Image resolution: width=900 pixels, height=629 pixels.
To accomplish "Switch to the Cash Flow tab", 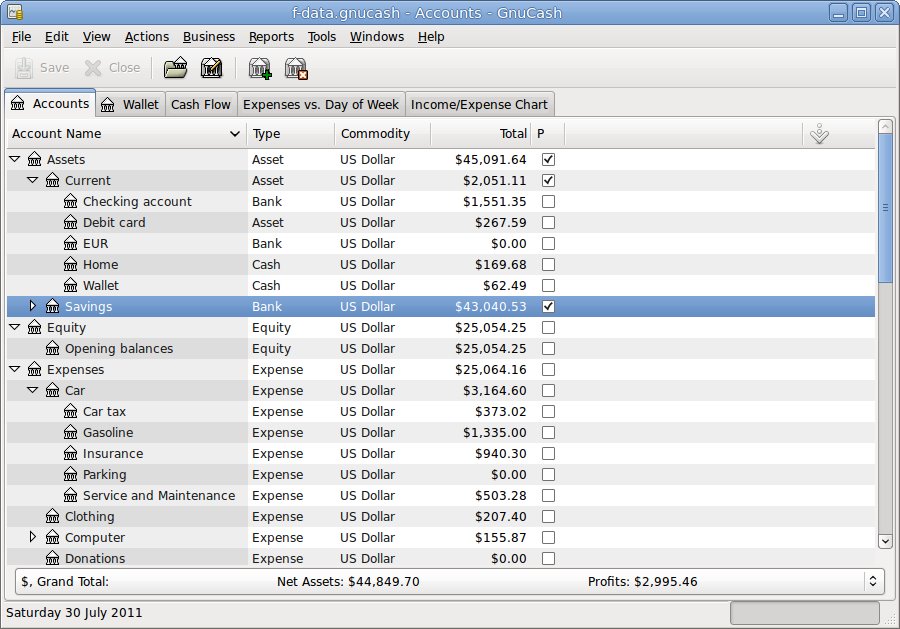I will [200, 104].
